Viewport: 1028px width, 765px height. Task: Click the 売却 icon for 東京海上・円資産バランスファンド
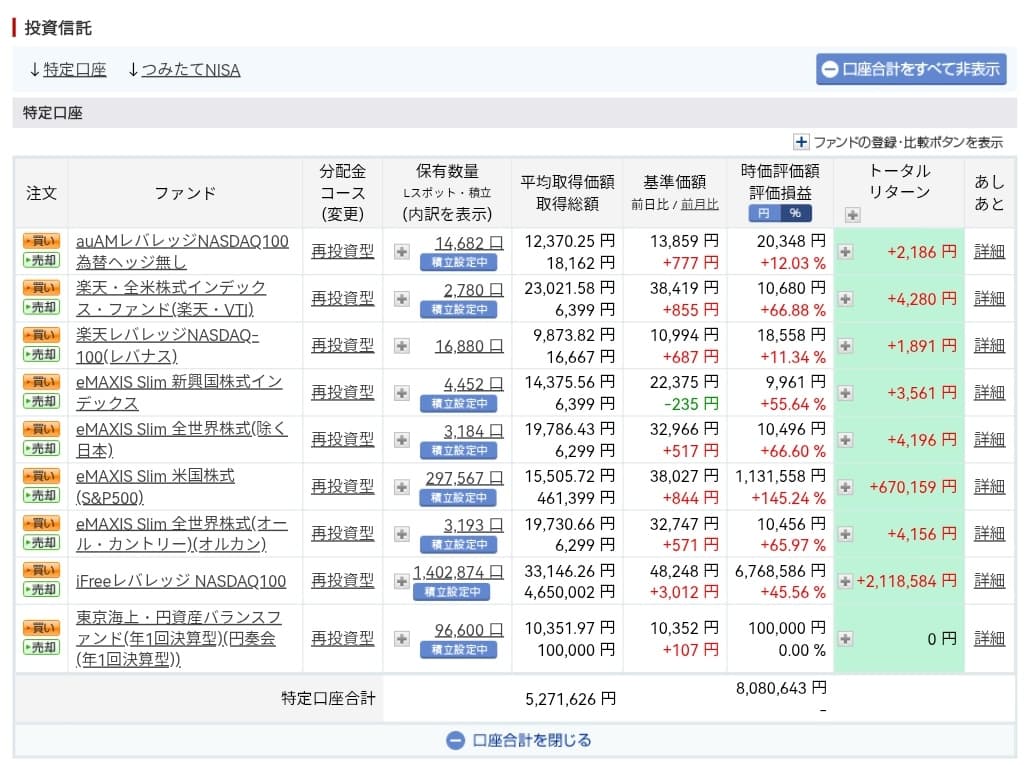[40, 647]
